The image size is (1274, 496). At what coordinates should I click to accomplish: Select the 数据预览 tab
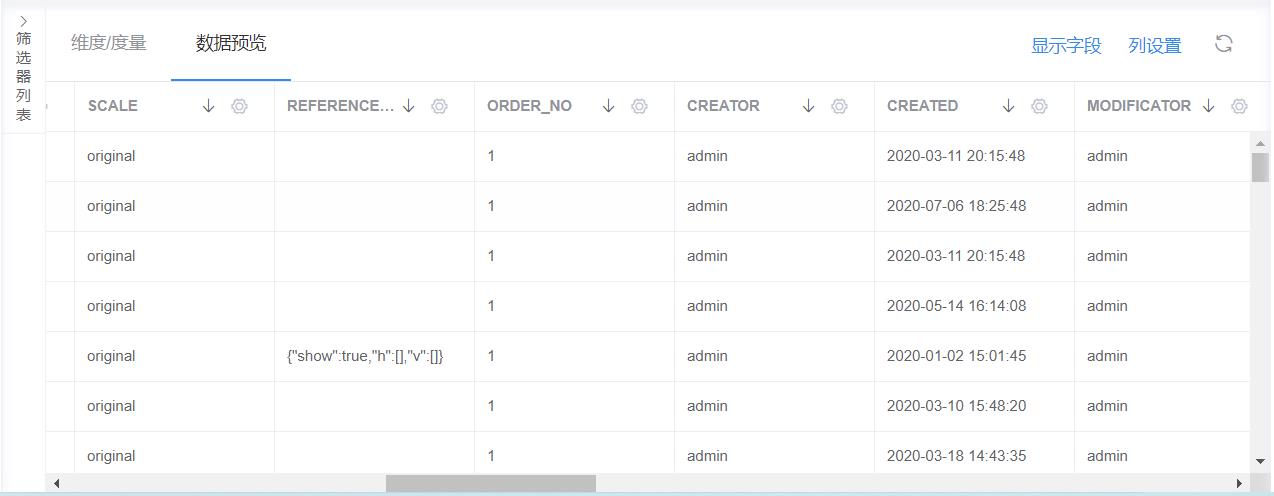click(x=231, y=43)
